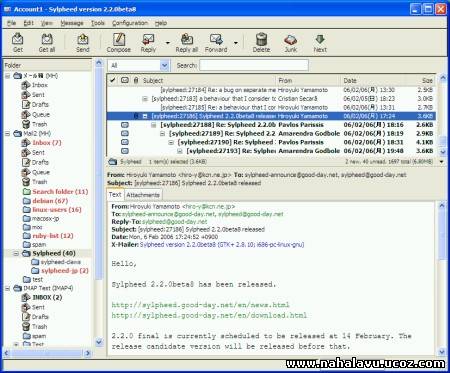Screen dimensions: 450x373
Task: Sort by the From column header
Action: 309,80
